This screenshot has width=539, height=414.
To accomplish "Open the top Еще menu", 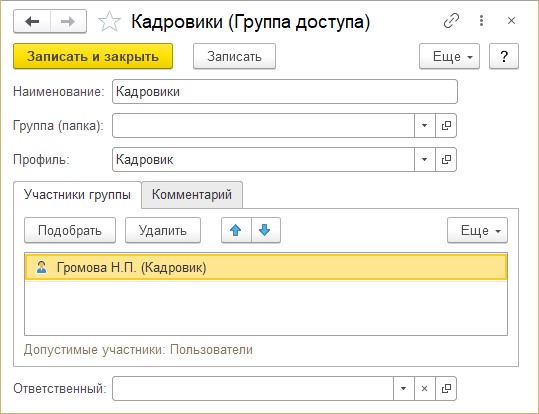I will coord(449,56).
